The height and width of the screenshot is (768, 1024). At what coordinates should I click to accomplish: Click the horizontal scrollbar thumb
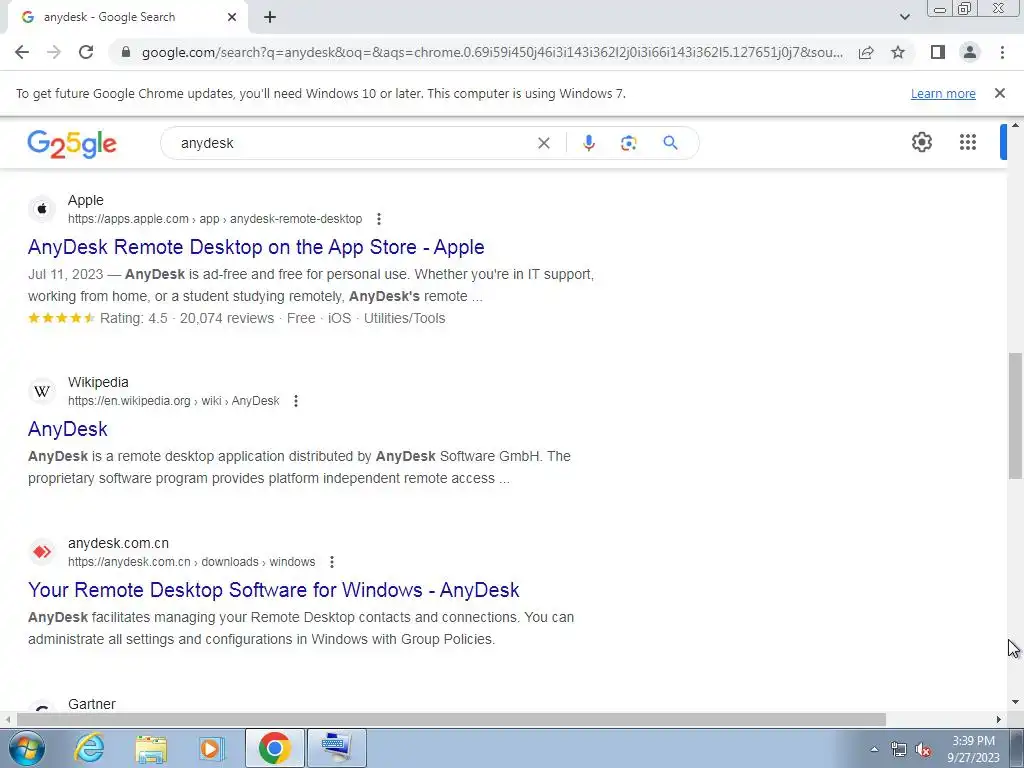pos(451,720)
